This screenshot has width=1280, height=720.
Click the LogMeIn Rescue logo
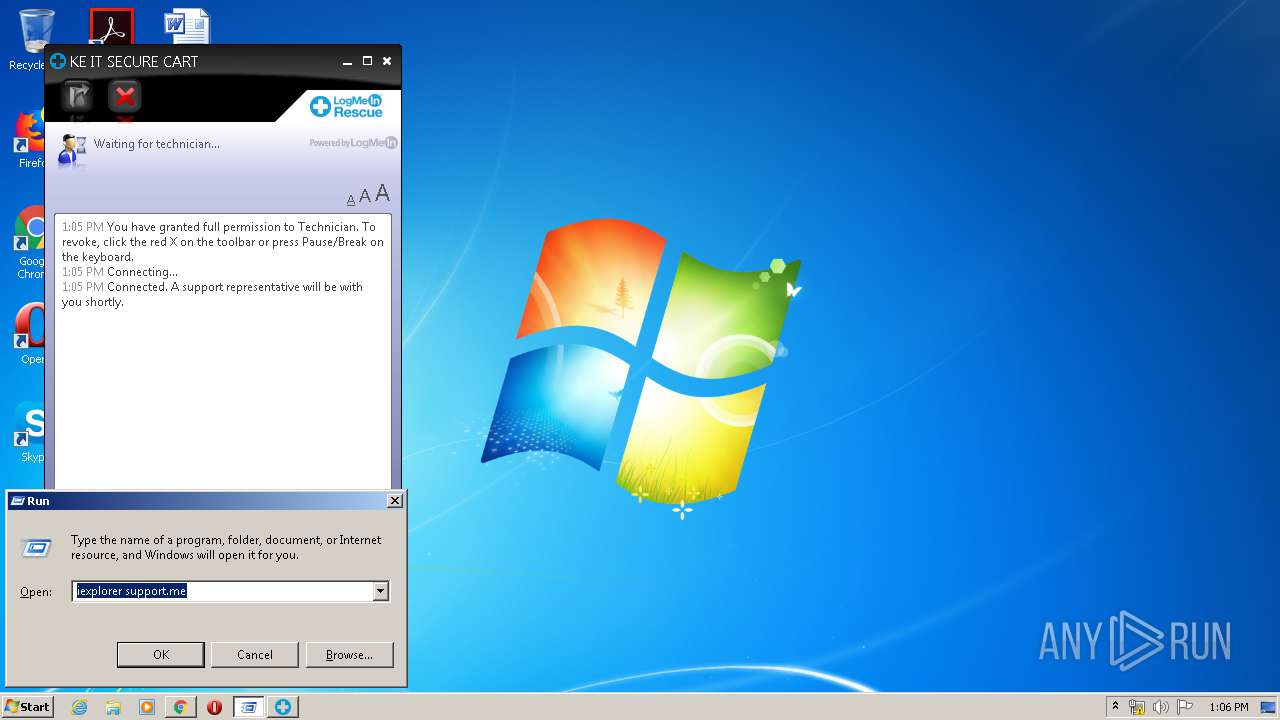pos(346,106)
